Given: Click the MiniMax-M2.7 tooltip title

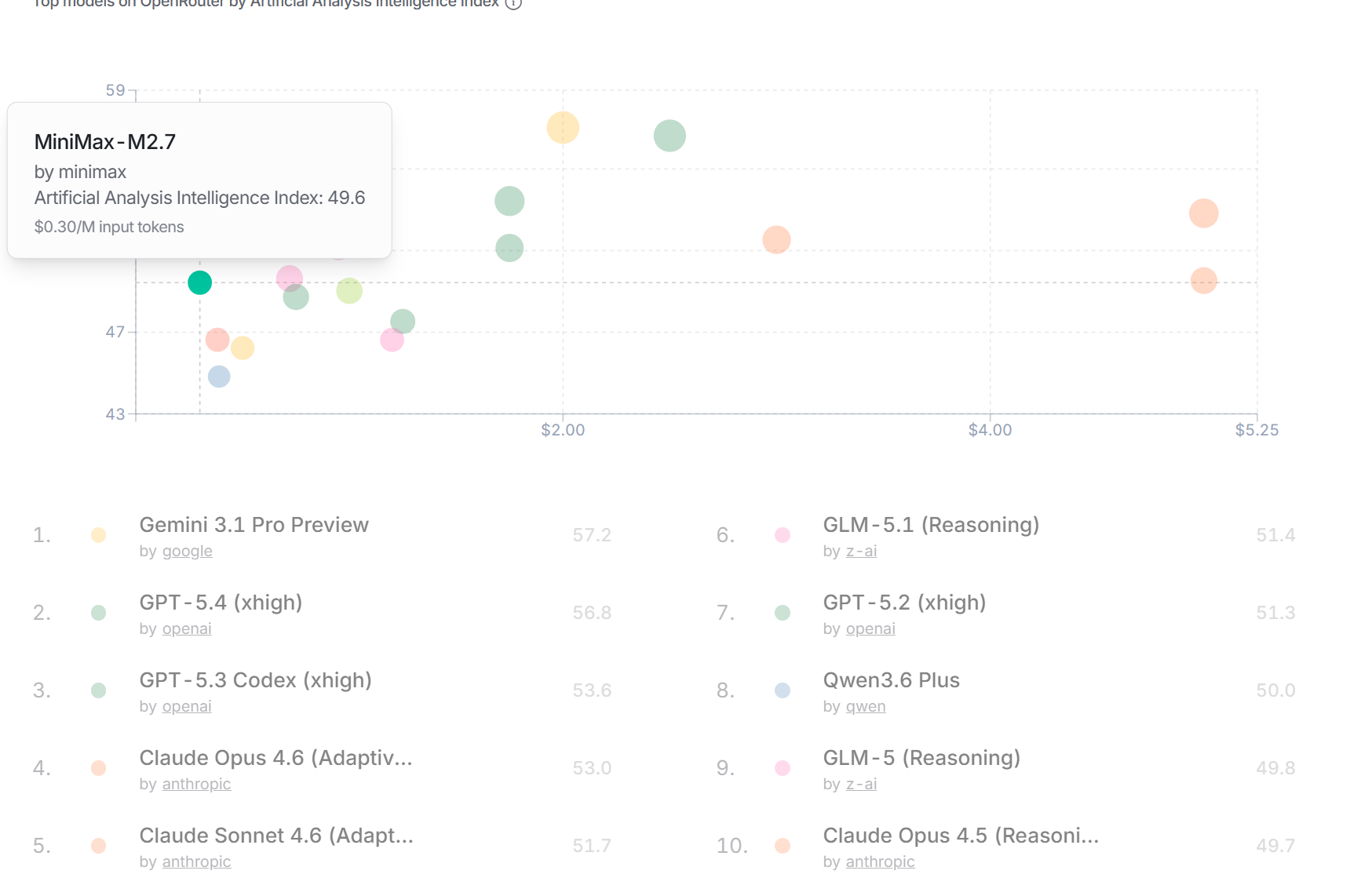Looking at the screenshot, I should [105, 142].
